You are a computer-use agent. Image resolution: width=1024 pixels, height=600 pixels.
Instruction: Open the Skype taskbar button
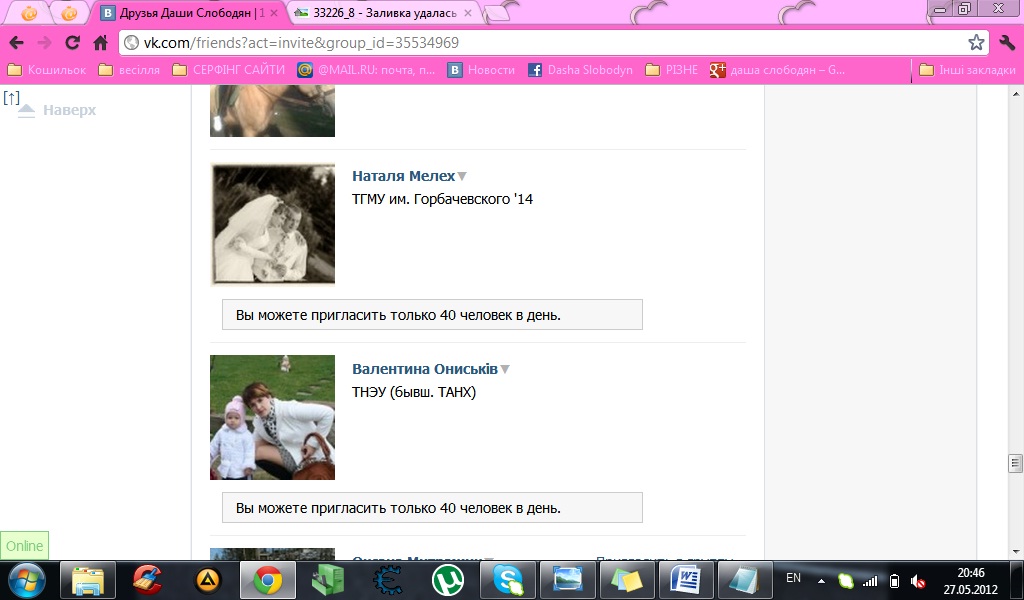click(507, 580)
